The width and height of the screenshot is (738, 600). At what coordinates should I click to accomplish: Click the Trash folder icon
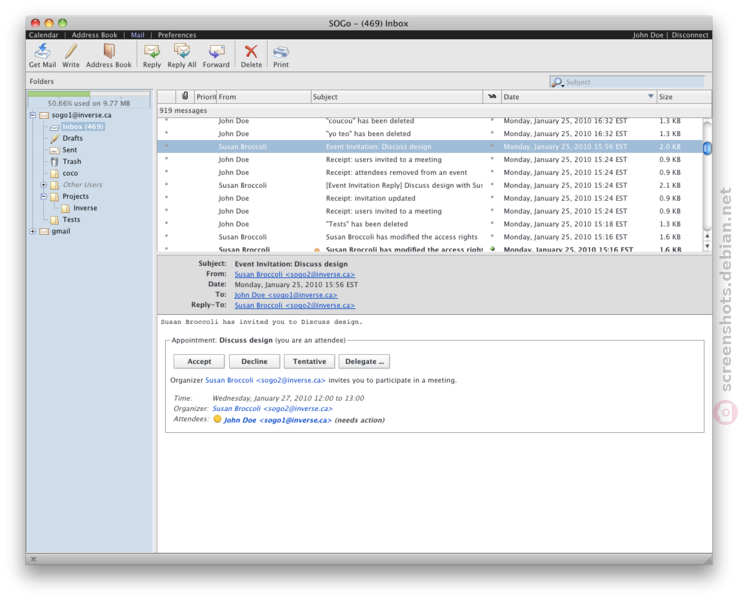(55, 161)
